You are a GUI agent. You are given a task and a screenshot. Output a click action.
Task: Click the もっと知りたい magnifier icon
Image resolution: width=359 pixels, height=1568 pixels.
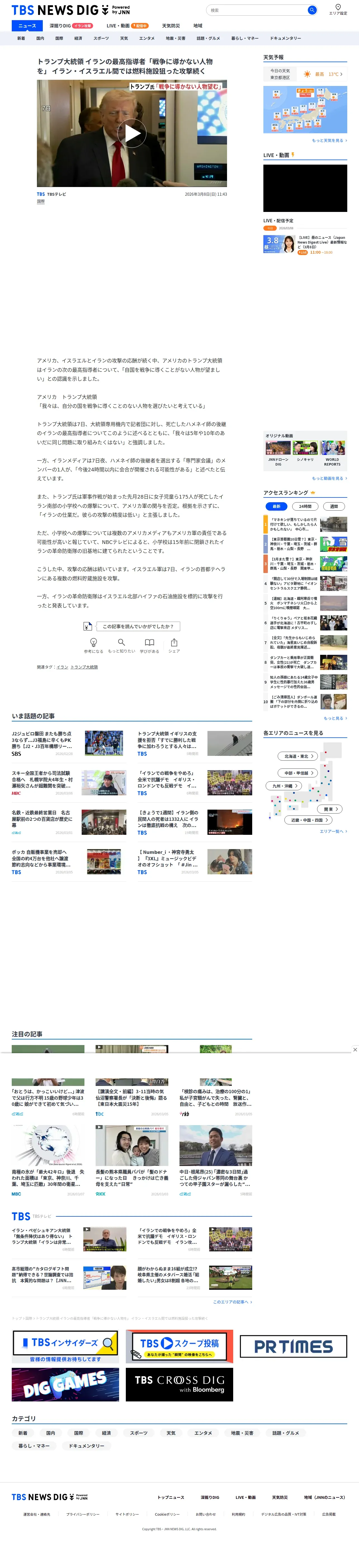[122, 642]
